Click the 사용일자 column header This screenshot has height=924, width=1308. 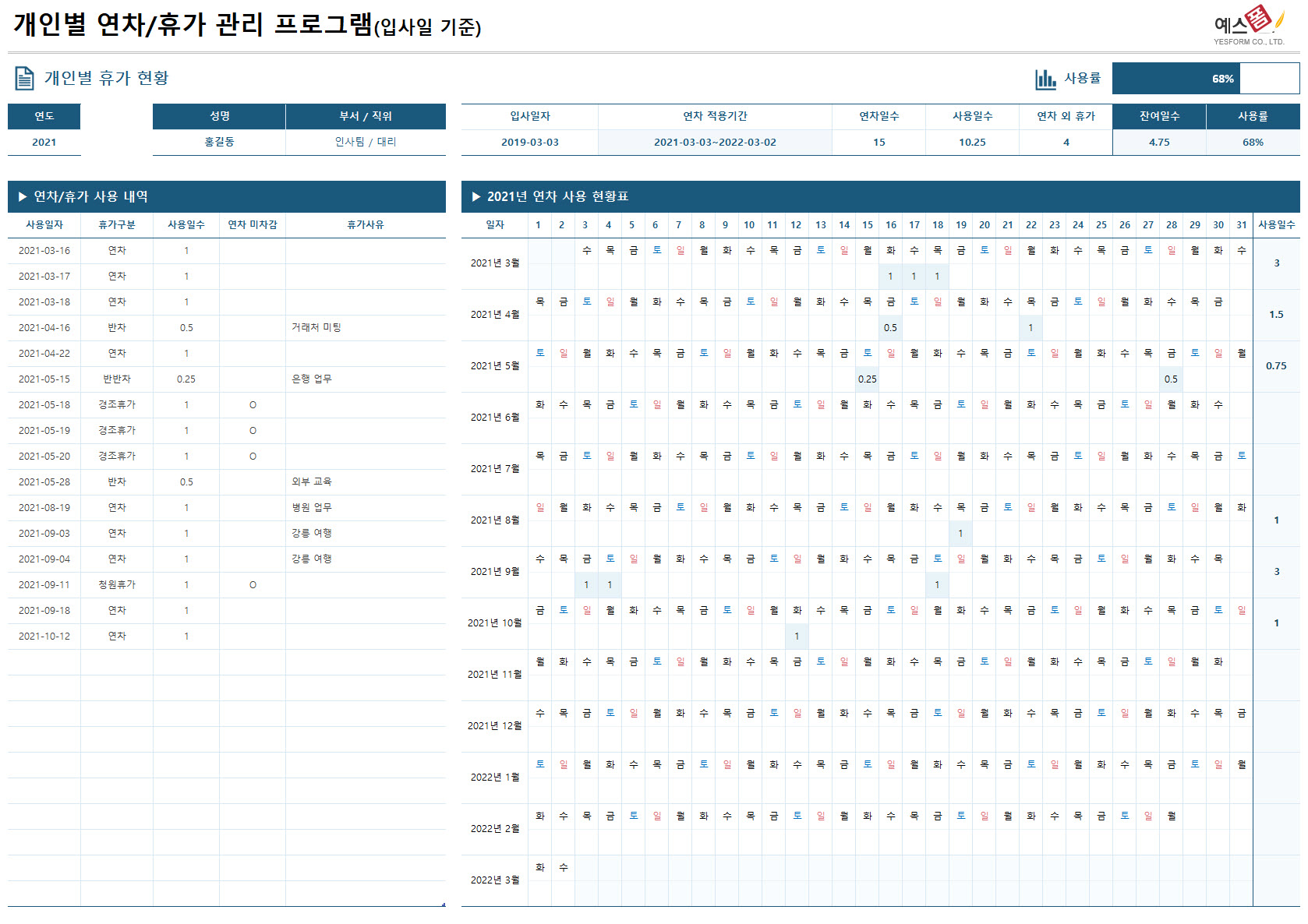tap(44, 224)
